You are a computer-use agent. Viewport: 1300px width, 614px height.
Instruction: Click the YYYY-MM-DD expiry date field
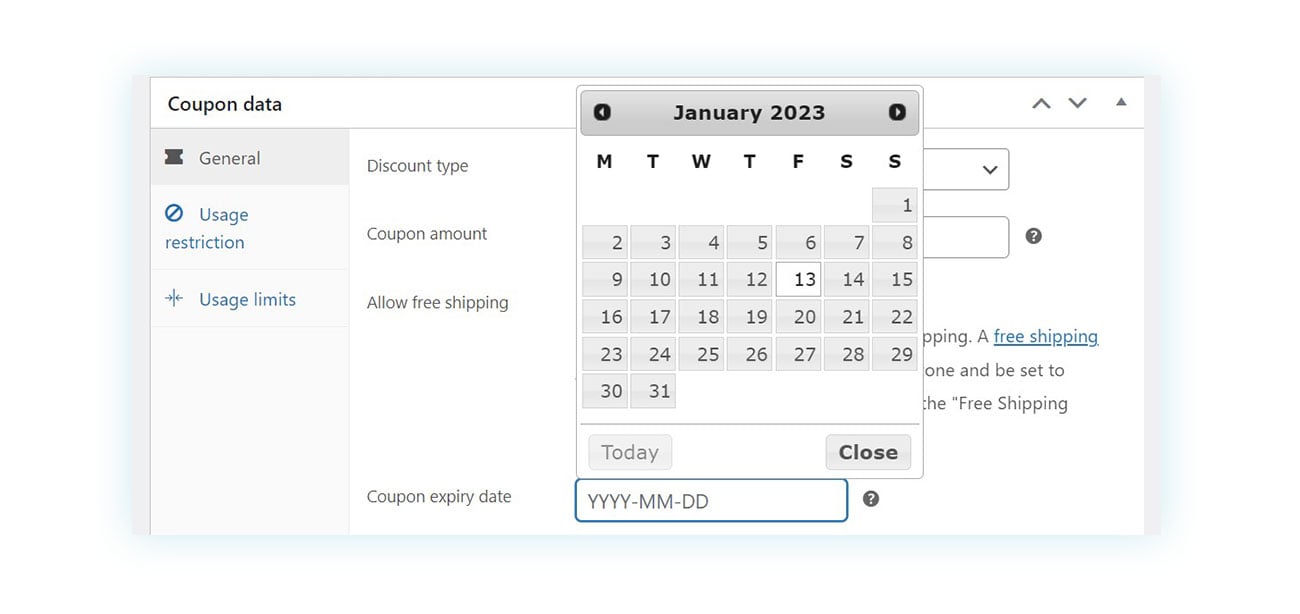coord(710,500)
